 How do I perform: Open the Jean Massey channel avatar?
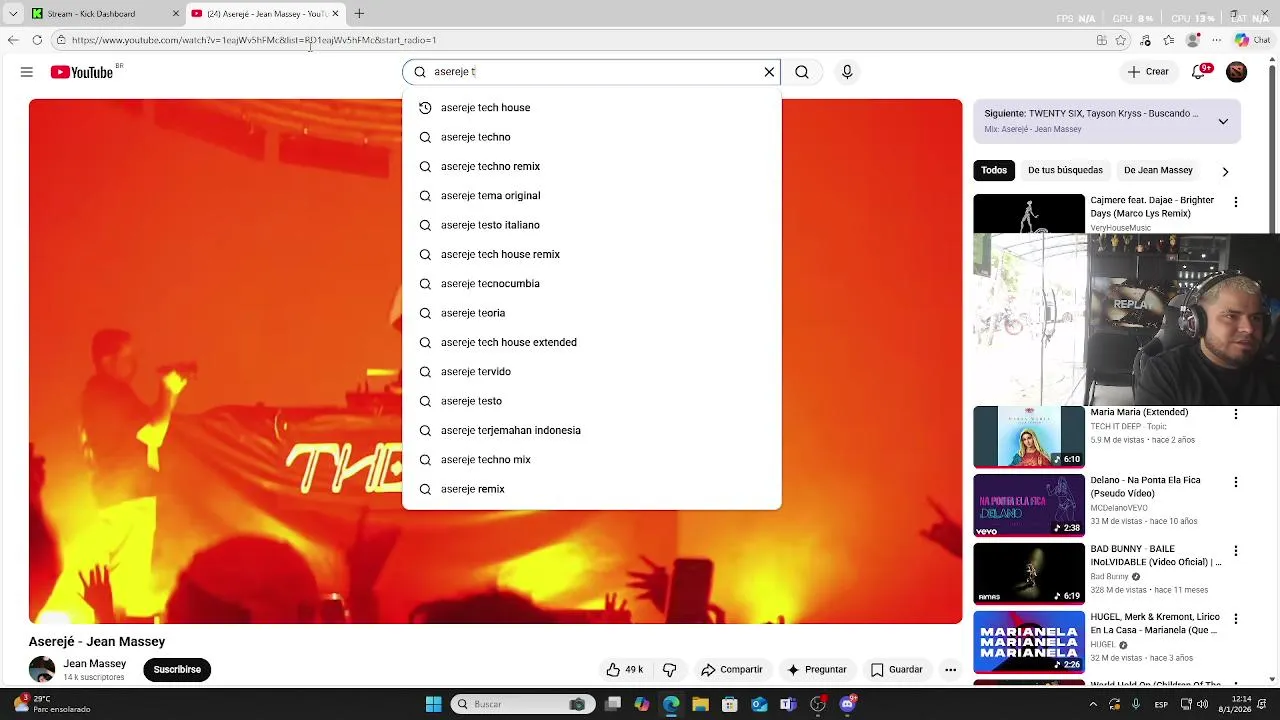42,670
